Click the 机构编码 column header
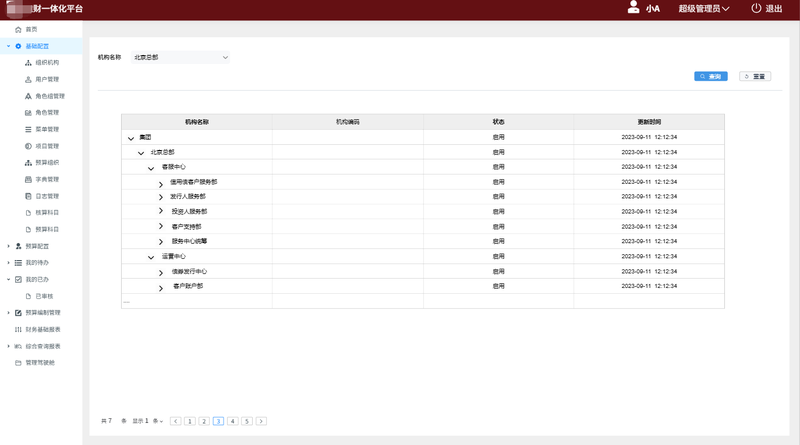 347,122
